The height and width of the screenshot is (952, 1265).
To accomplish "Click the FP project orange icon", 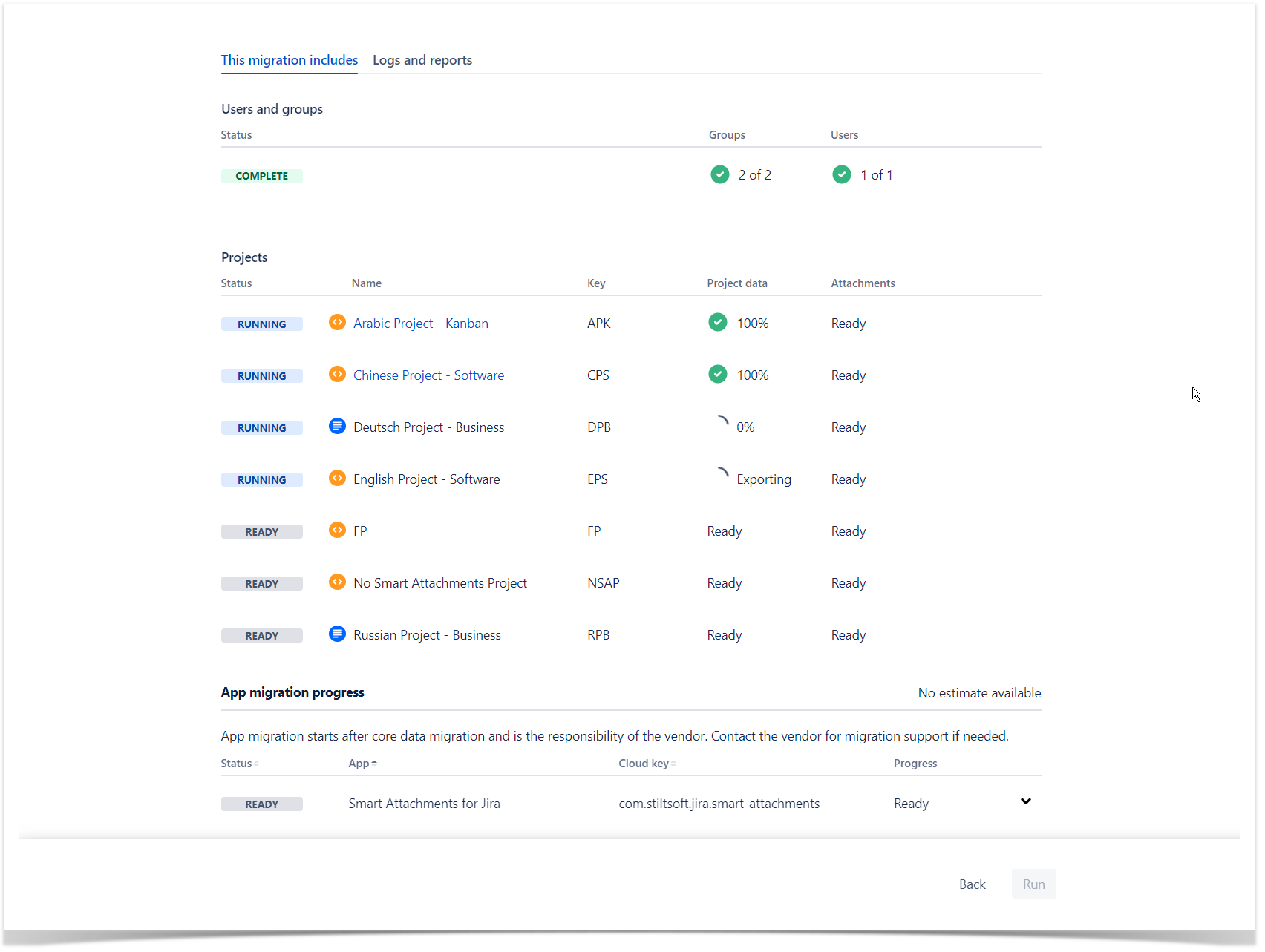I will (x=337, y=530).
